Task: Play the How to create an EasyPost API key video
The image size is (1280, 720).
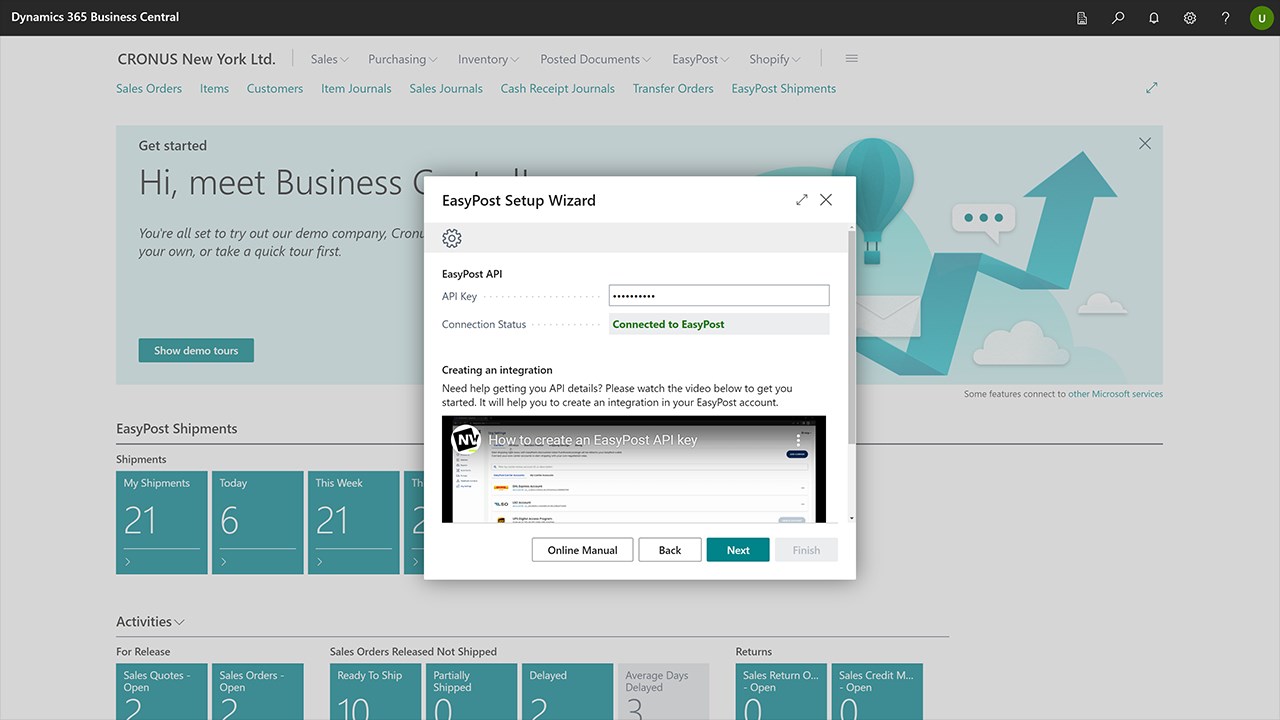Action: [x=634, y=470]
